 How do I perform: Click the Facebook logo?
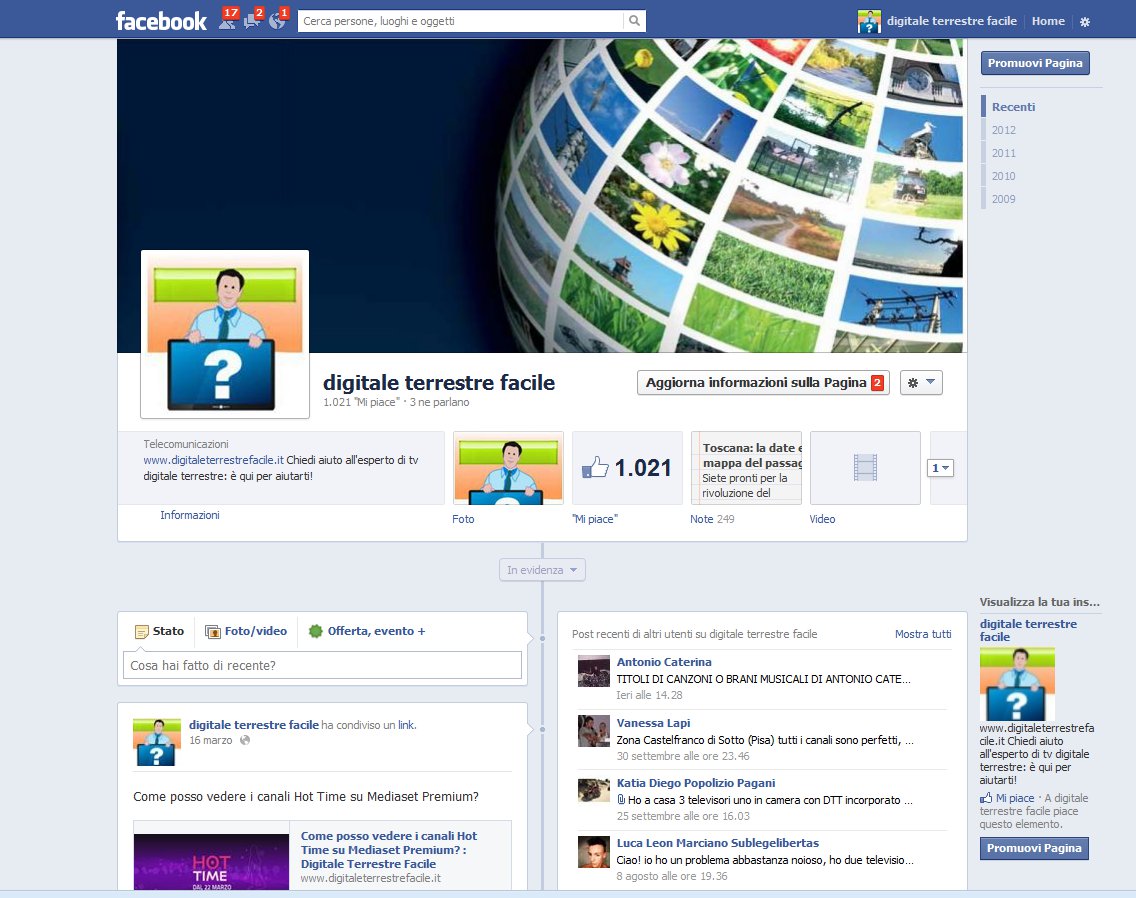point(161,21)
